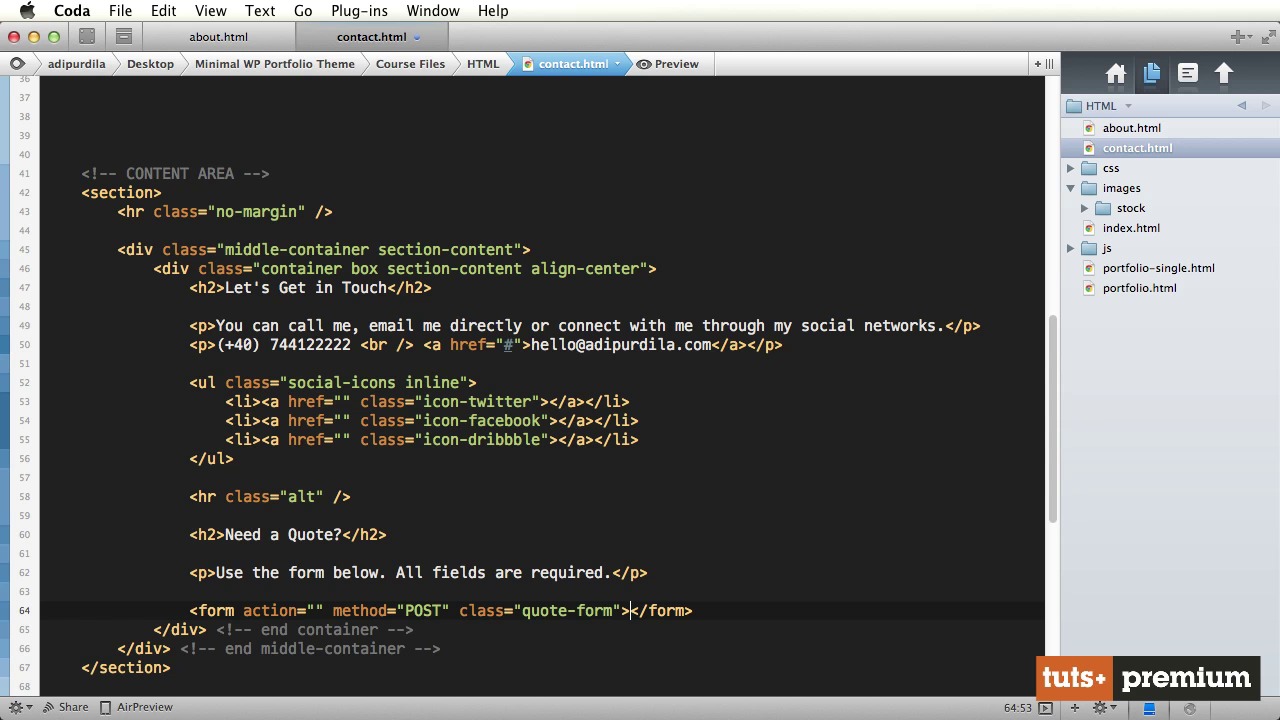Click the eye icon at path bar start
Viewport: 1280px width, 720px height.
(17, 64)
